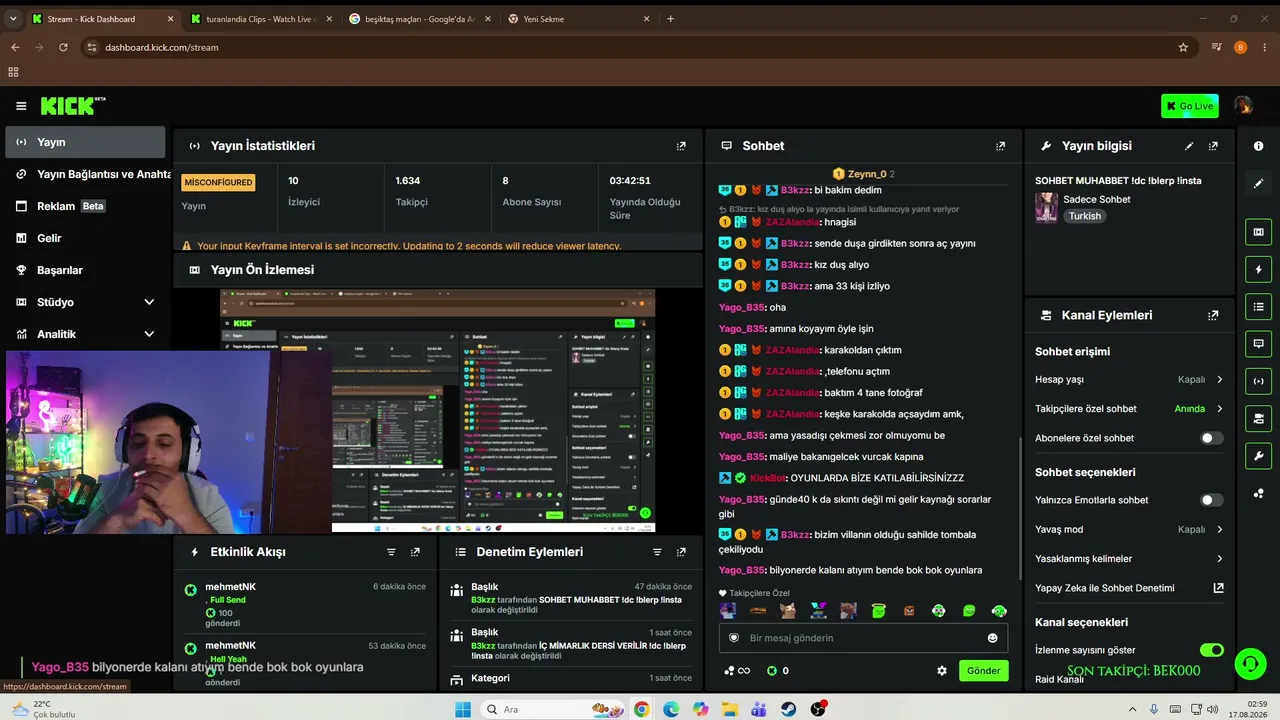1280x720 pixels.
Task: Click the stream preview thumbnail
Action: point(438,411)
